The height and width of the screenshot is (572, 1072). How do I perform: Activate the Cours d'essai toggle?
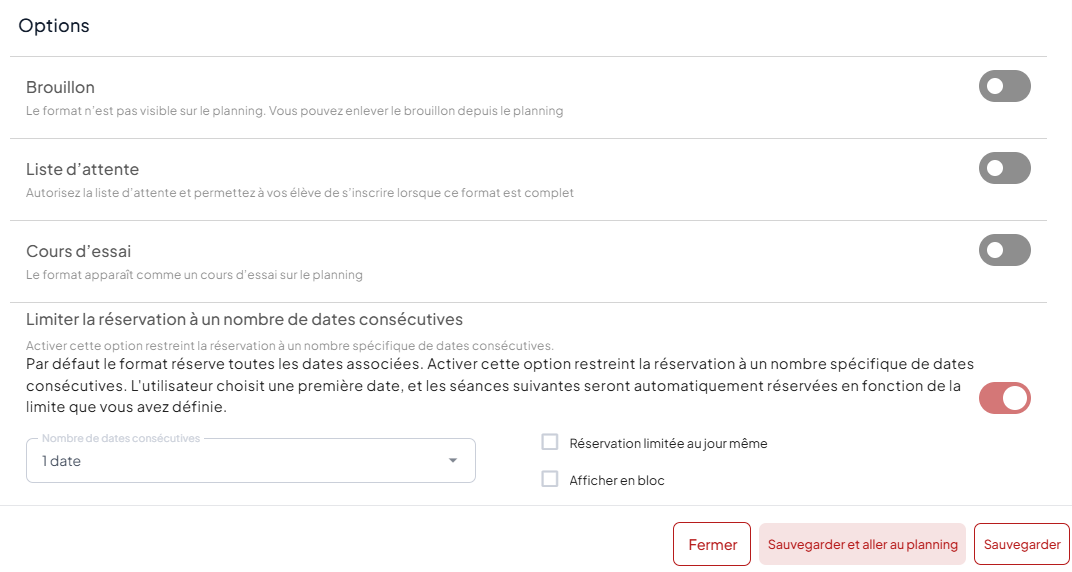pyautogui.click(x=1004, y=250)
